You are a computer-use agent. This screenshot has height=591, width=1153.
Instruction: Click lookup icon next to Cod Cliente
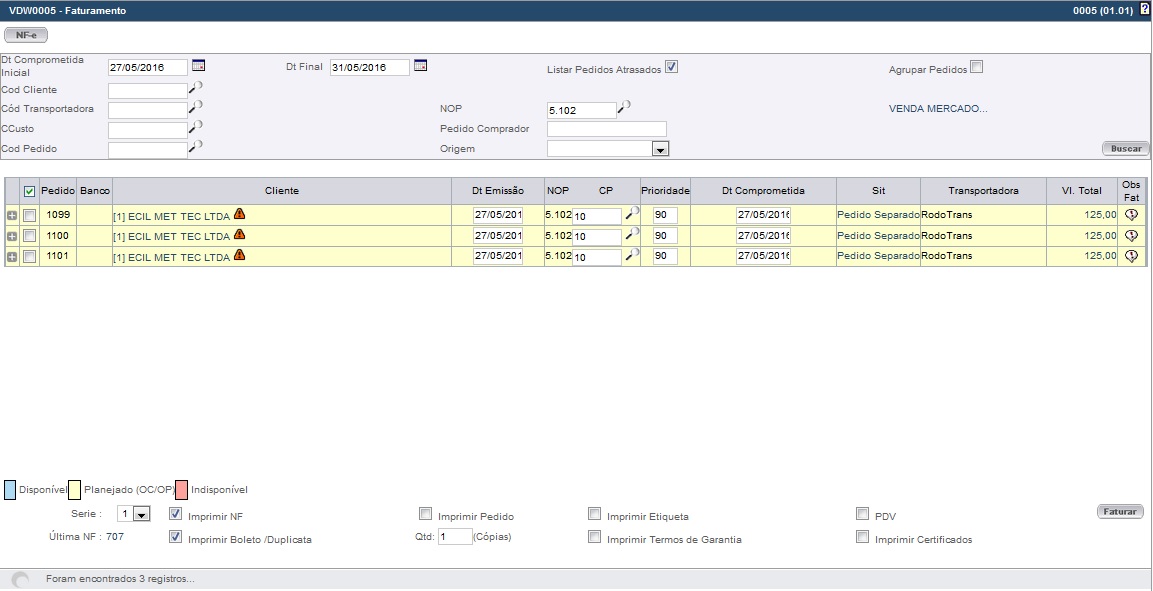(196, 88)
